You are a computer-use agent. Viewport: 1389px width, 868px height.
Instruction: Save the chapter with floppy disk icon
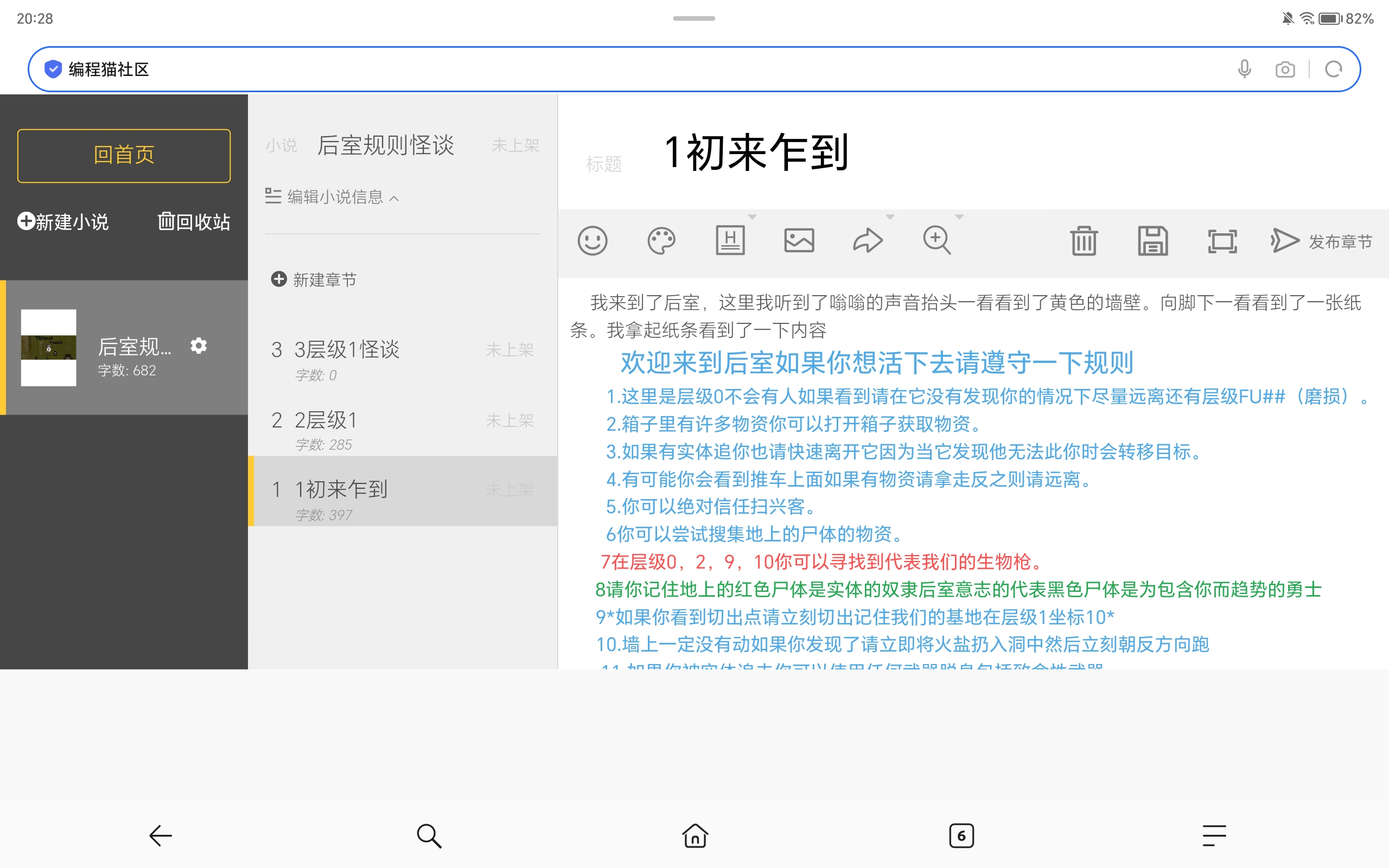coord(1152,240)
